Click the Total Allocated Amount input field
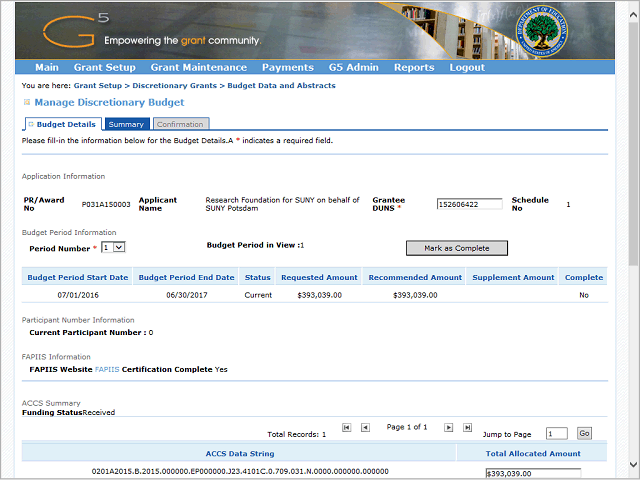This screenshot has height=480, width=640. [533, 473]
